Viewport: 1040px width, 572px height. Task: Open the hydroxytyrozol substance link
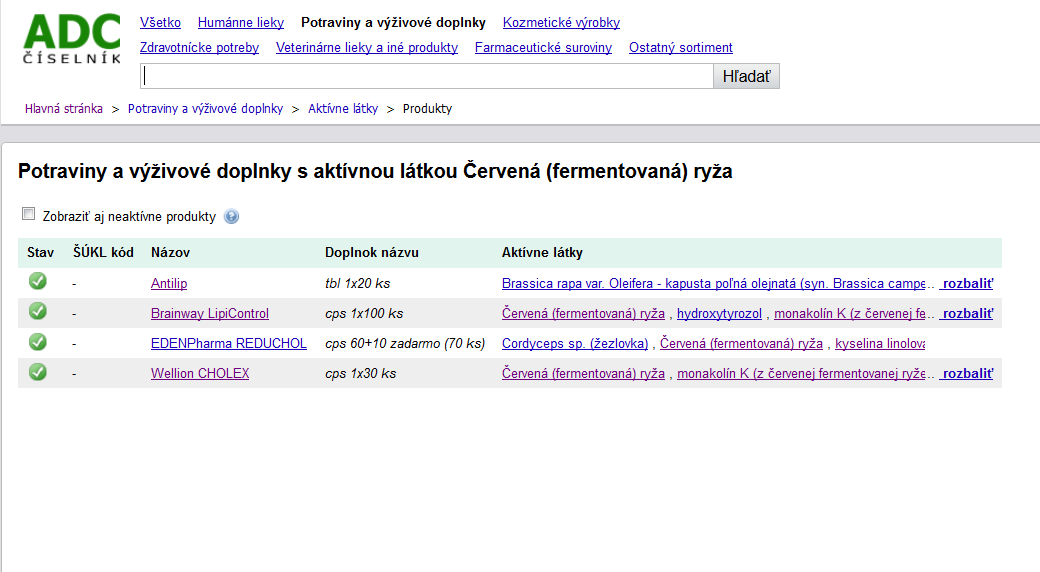[719, 313]
